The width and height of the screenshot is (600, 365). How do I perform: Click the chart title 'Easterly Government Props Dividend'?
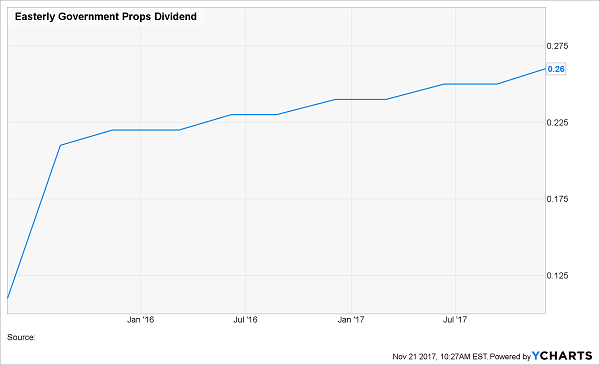106,17
